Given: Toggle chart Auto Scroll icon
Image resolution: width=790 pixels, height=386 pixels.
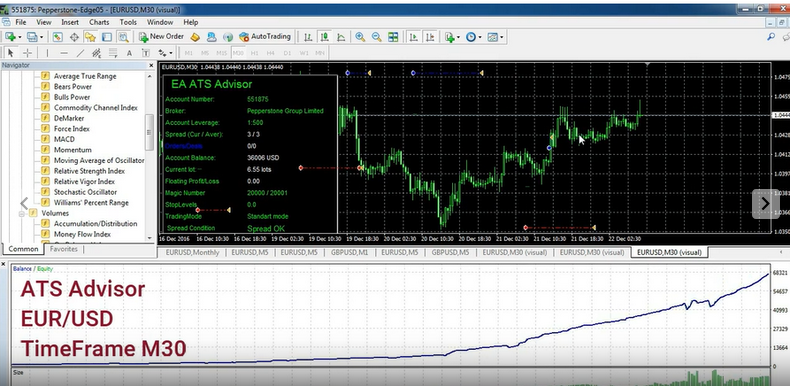Looking at the screenshot, I should (x=414, y=37).
